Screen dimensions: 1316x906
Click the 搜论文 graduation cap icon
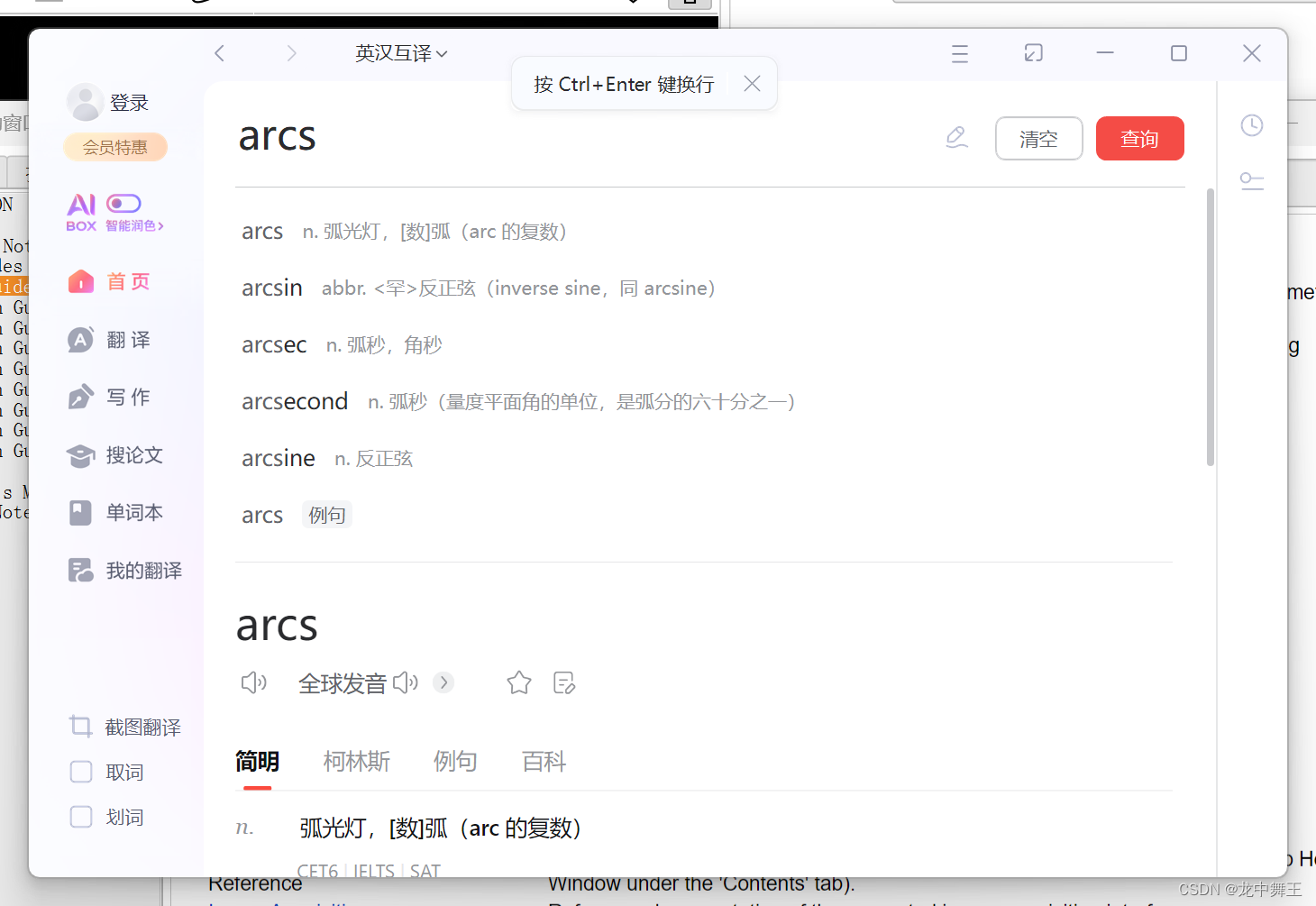click(x=81, y=456)
